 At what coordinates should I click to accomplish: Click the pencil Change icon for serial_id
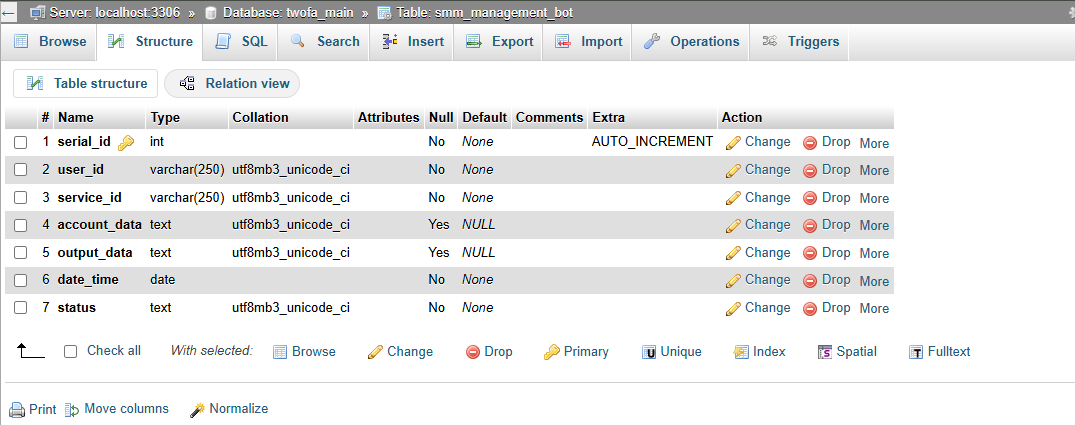(733, 143)
